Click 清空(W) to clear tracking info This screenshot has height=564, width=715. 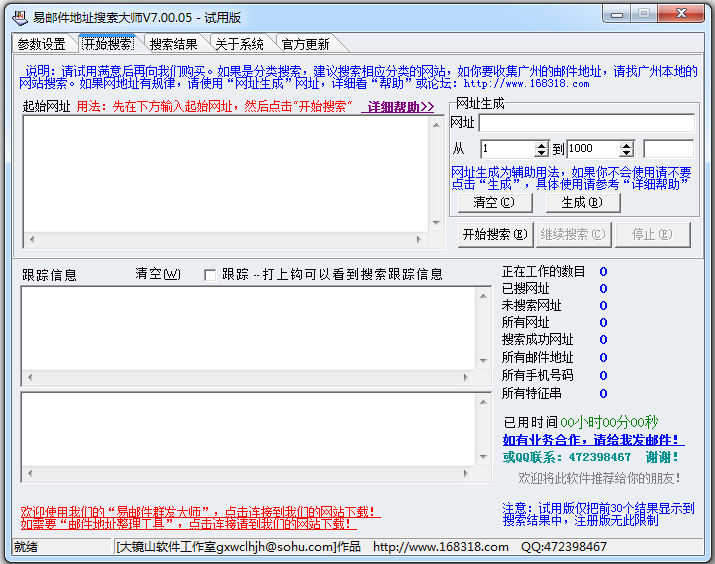coord(158,274)
